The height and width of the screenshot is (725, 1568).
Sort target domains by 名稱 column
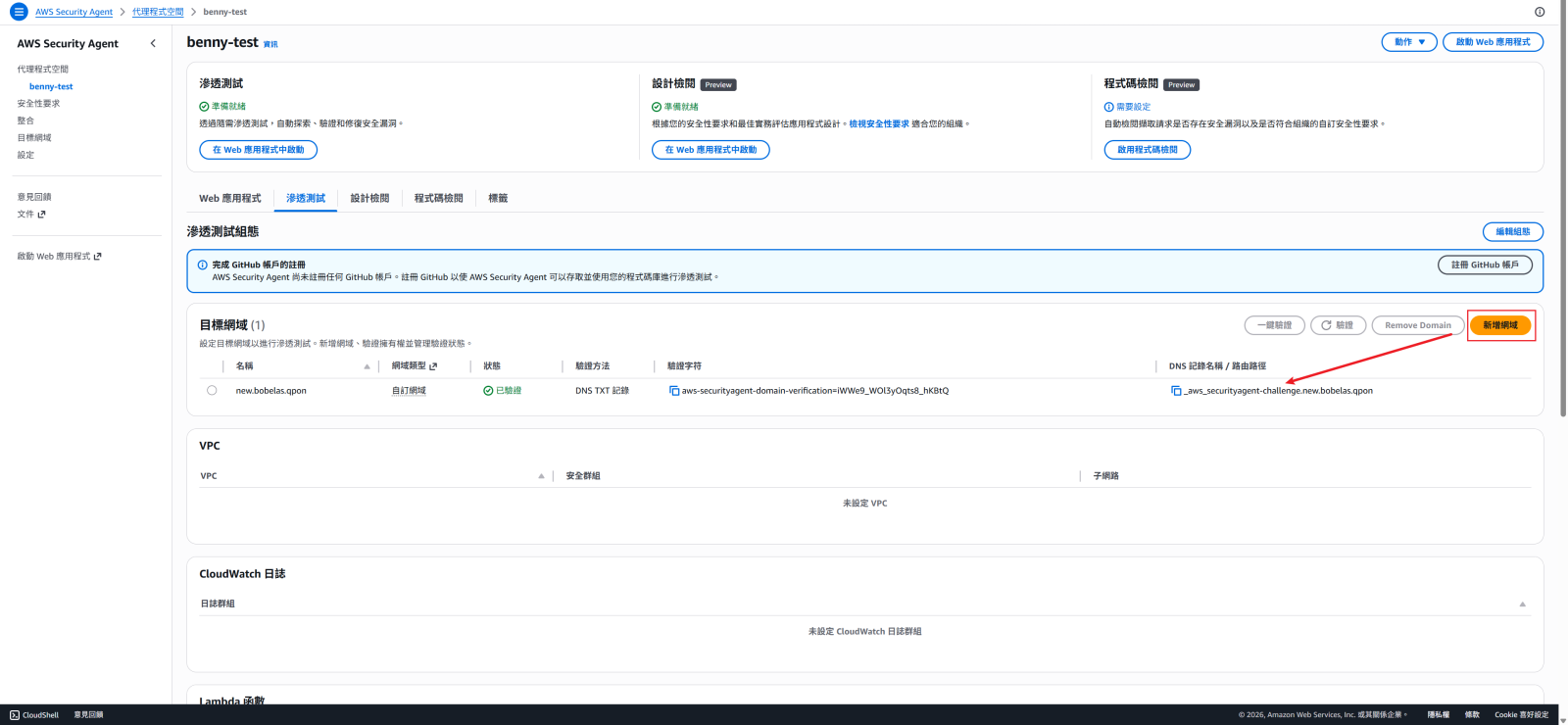[367, 366]
